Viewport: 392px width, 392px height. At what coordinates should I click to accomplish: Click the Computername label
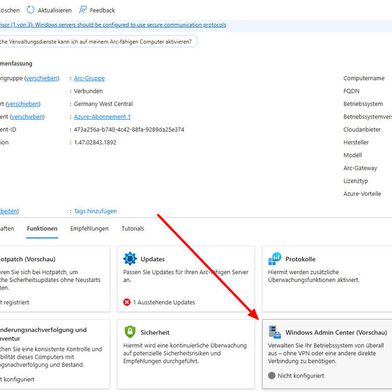click(364, 78)
